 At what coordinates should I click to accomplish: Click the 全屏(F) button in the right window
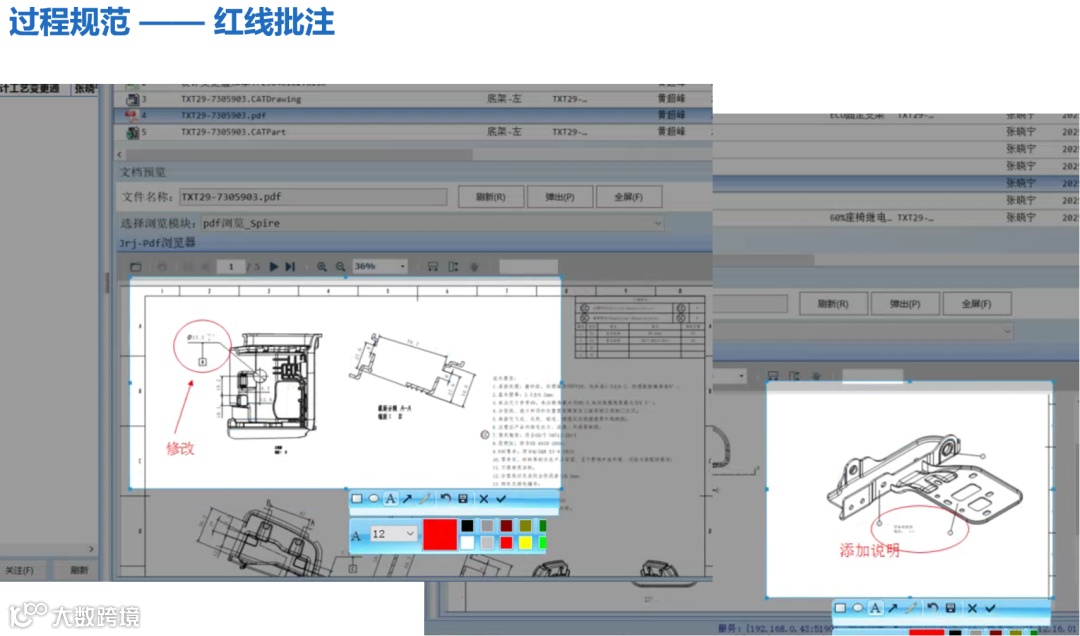[x=977, y=304]
